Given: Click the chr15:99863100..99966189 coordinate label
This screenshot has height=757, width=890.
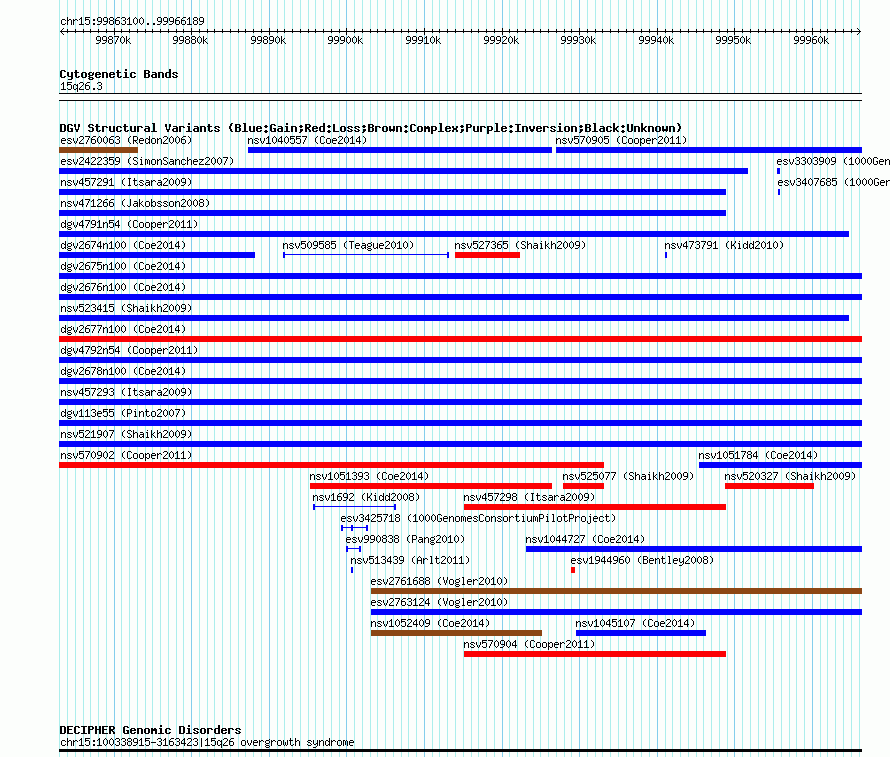Looking at the screenshot, I should [132, 21].
